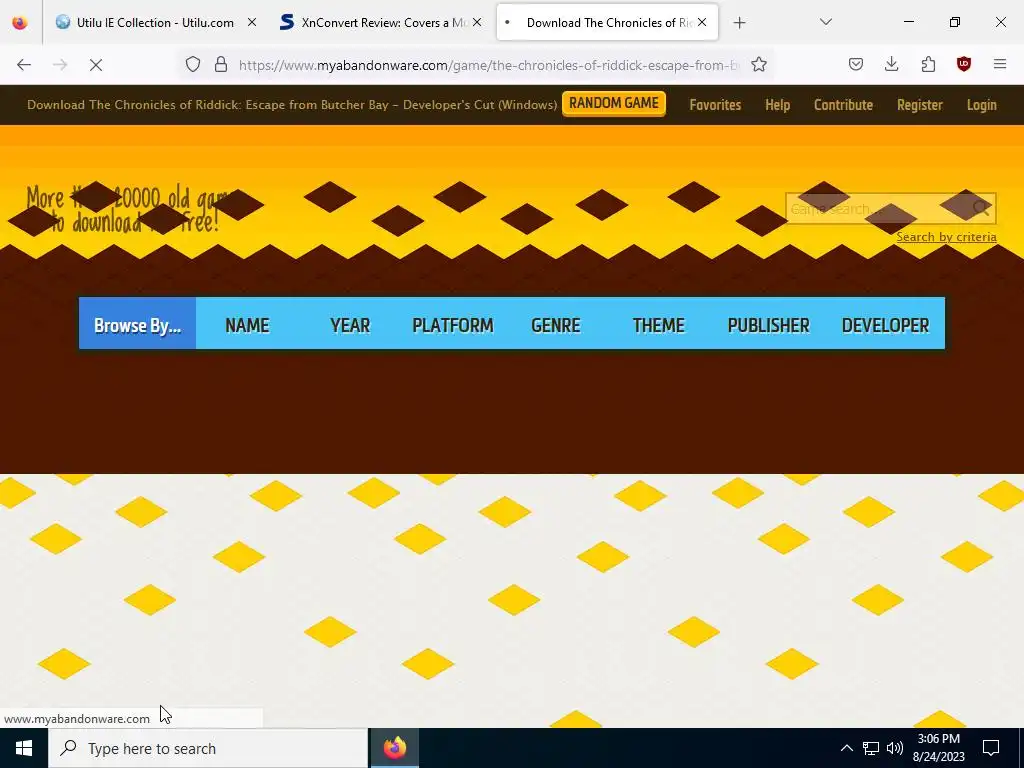This screenshot has width=1024, height=768.
Task: Click the site page title text header
Action: (x=292, y=104)
